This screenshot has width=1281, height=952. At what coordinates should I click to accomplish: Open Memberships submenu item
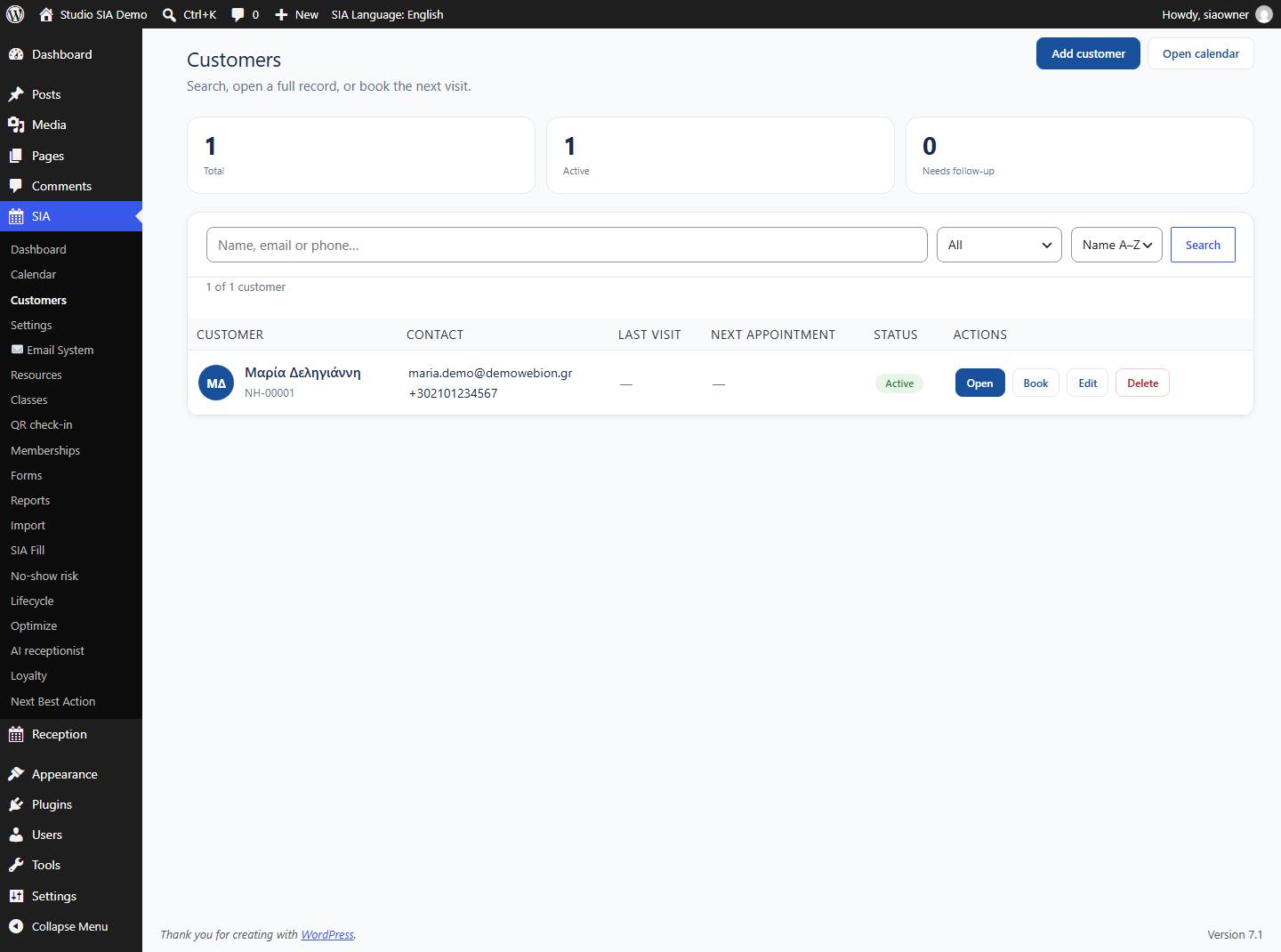point(45,450)
